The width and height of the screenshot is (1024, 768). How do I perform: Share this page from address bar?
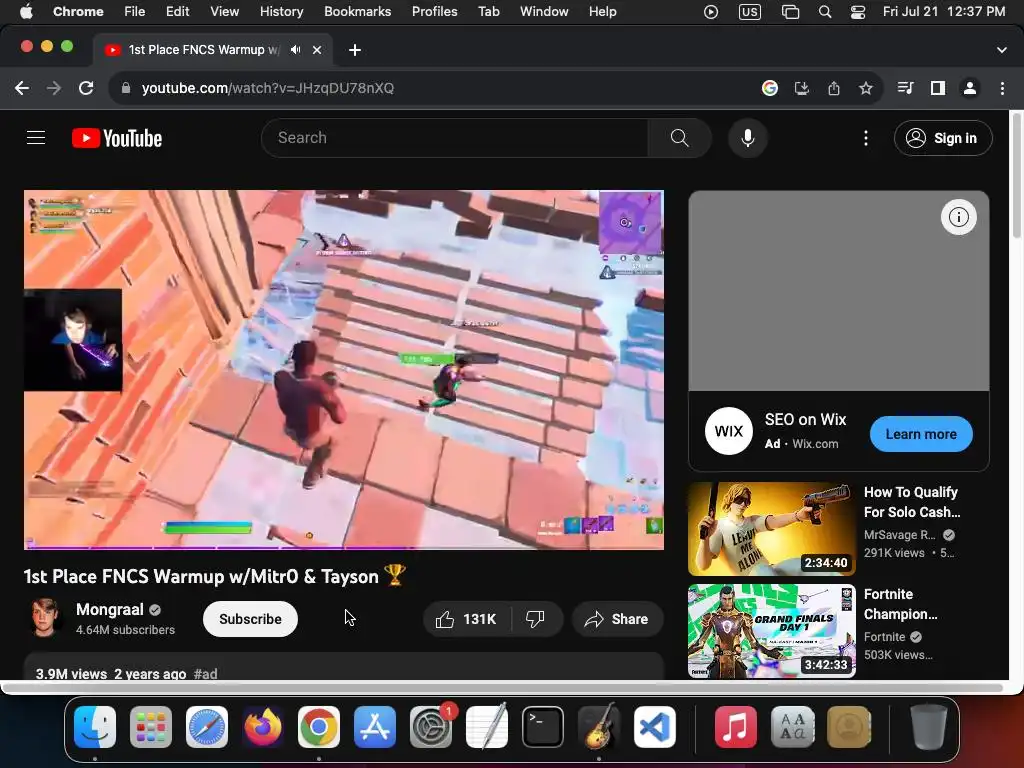pyautogui.click(x=834, y=88)
